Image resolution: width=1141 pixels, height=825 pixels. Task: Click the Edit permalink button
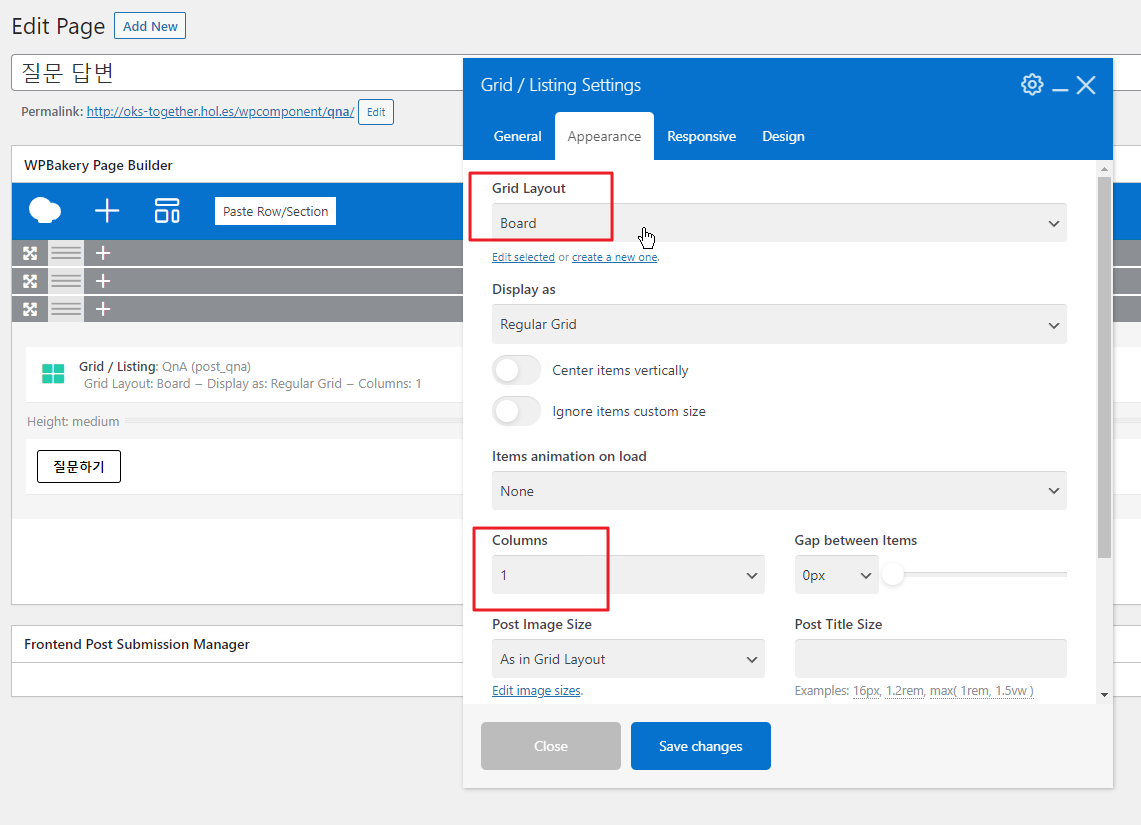376,112
